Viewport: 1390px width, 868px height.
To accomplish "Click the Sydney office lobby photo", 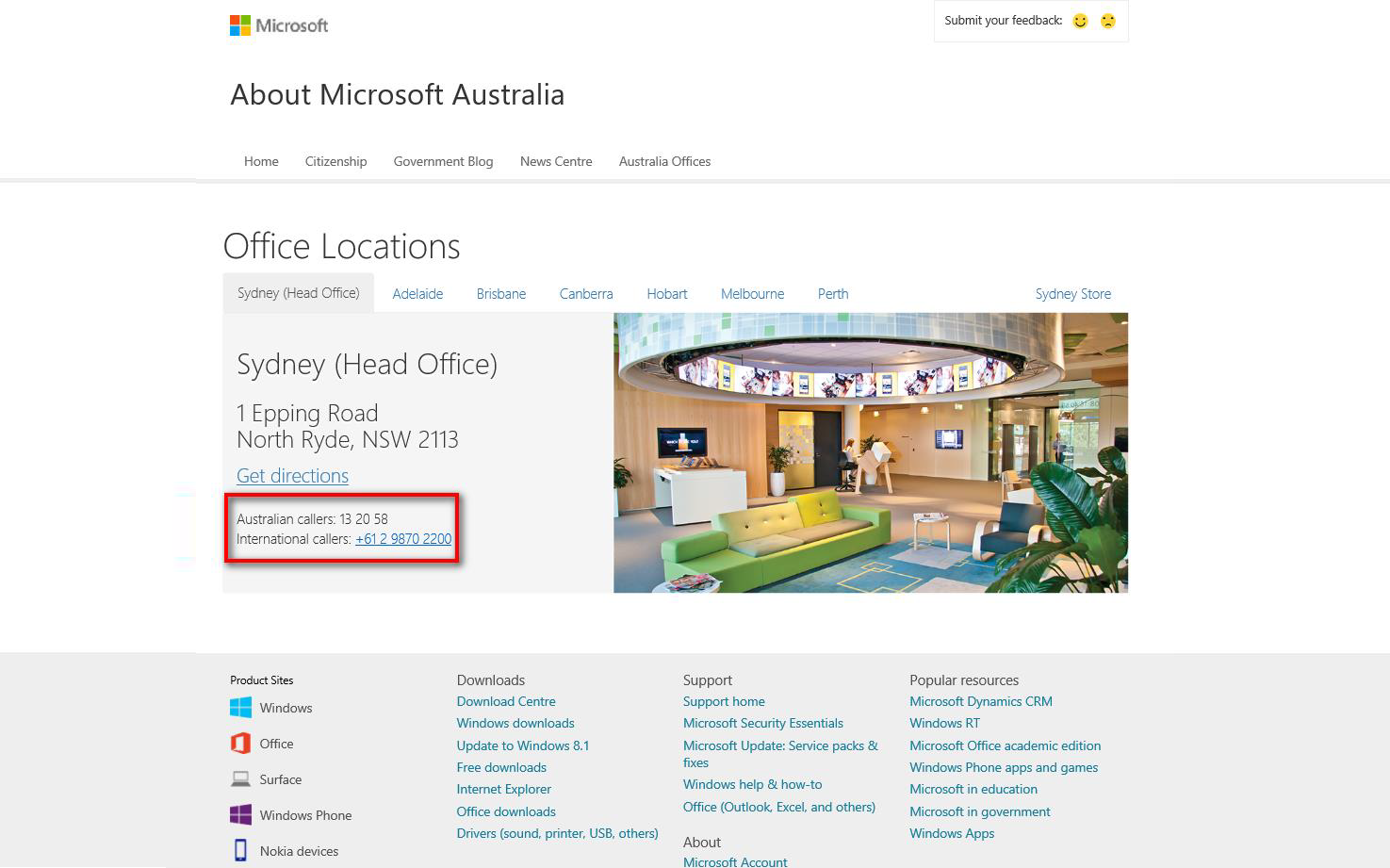I will (871, 452).
